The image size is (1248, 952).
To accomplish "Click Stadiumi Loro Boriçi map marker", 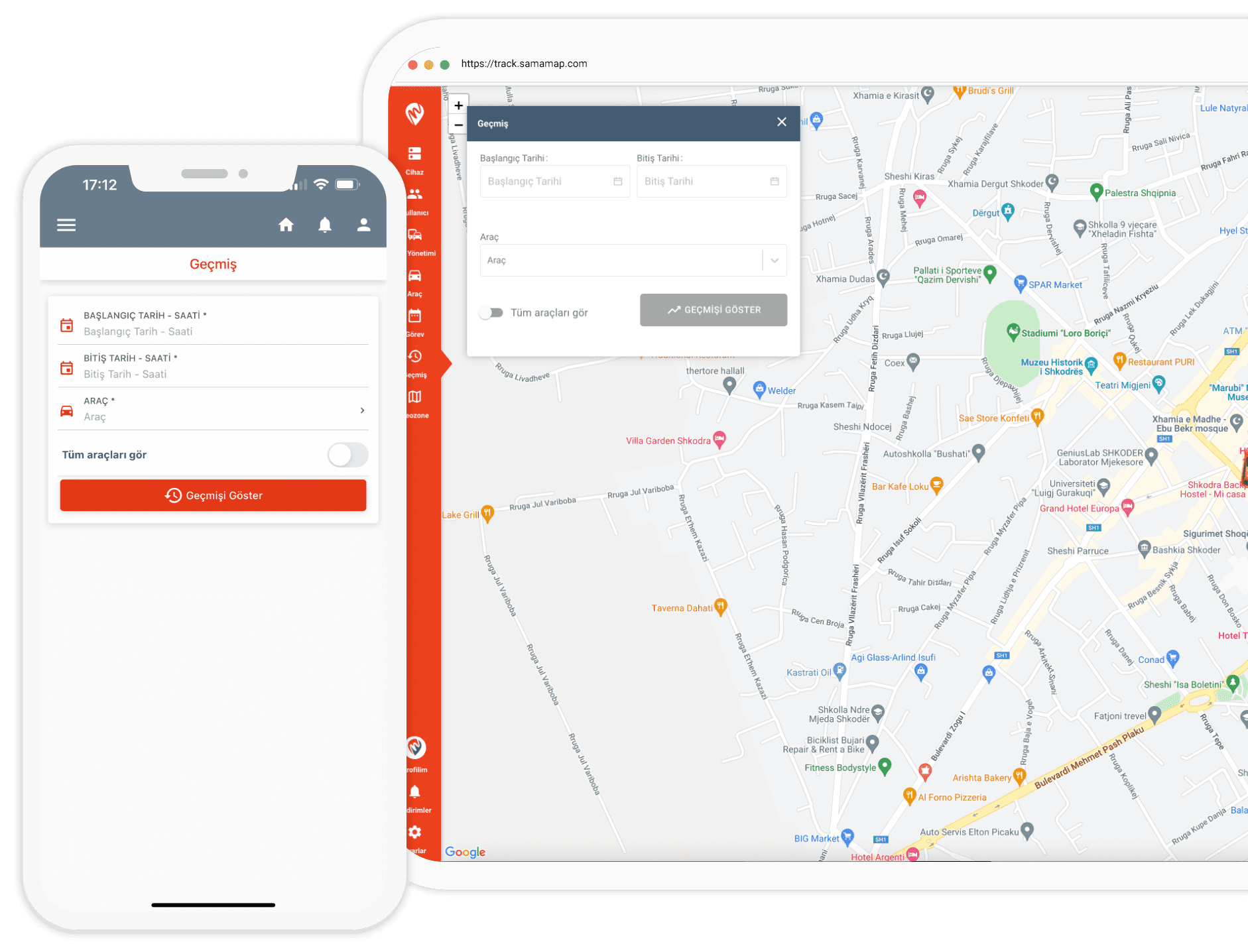I will coord(1013,331).
